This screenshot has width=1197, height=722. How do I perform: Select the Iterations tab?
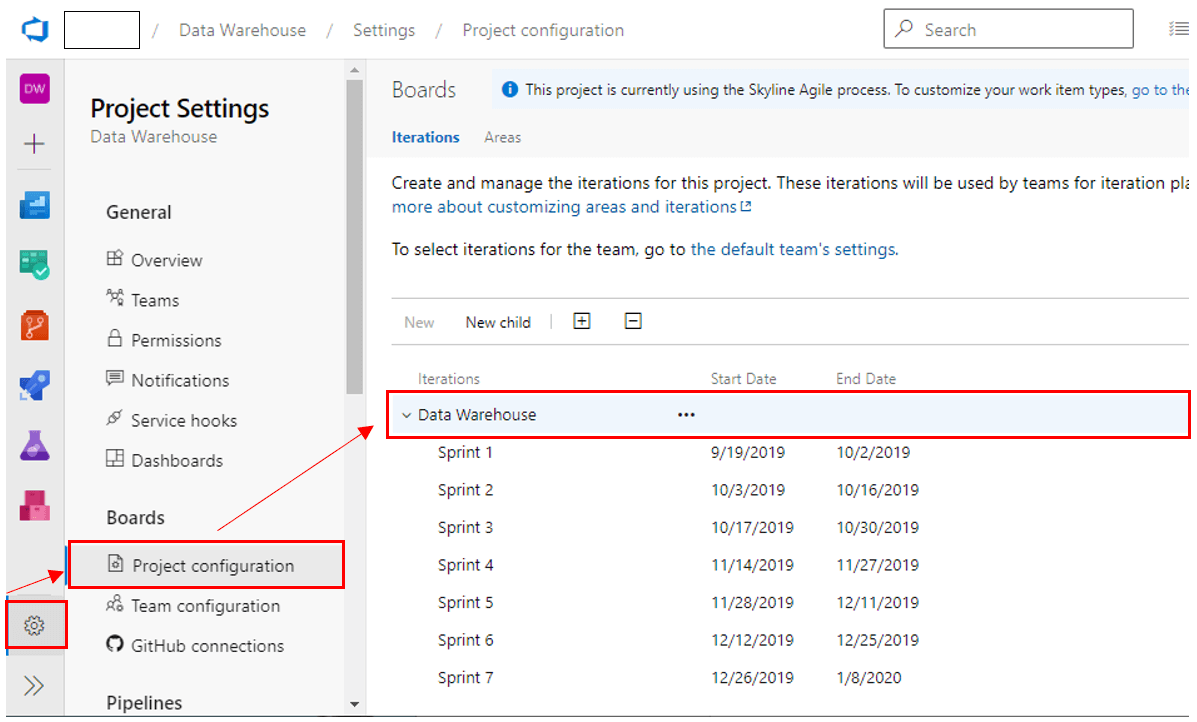point(426,137)
